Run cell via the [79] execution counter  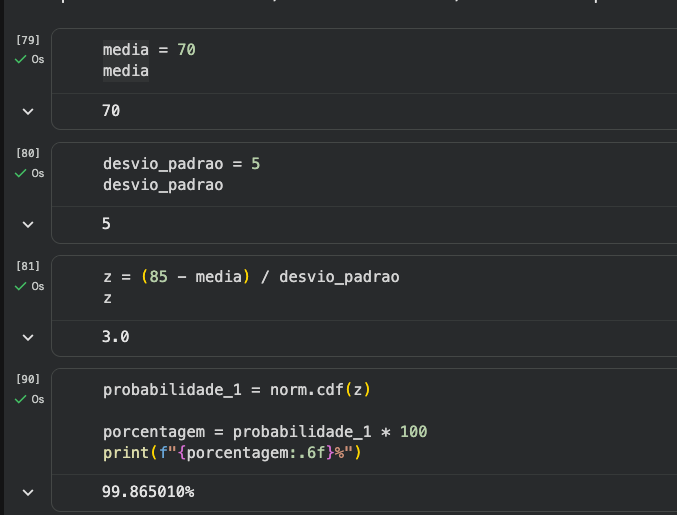pos(28,40)
